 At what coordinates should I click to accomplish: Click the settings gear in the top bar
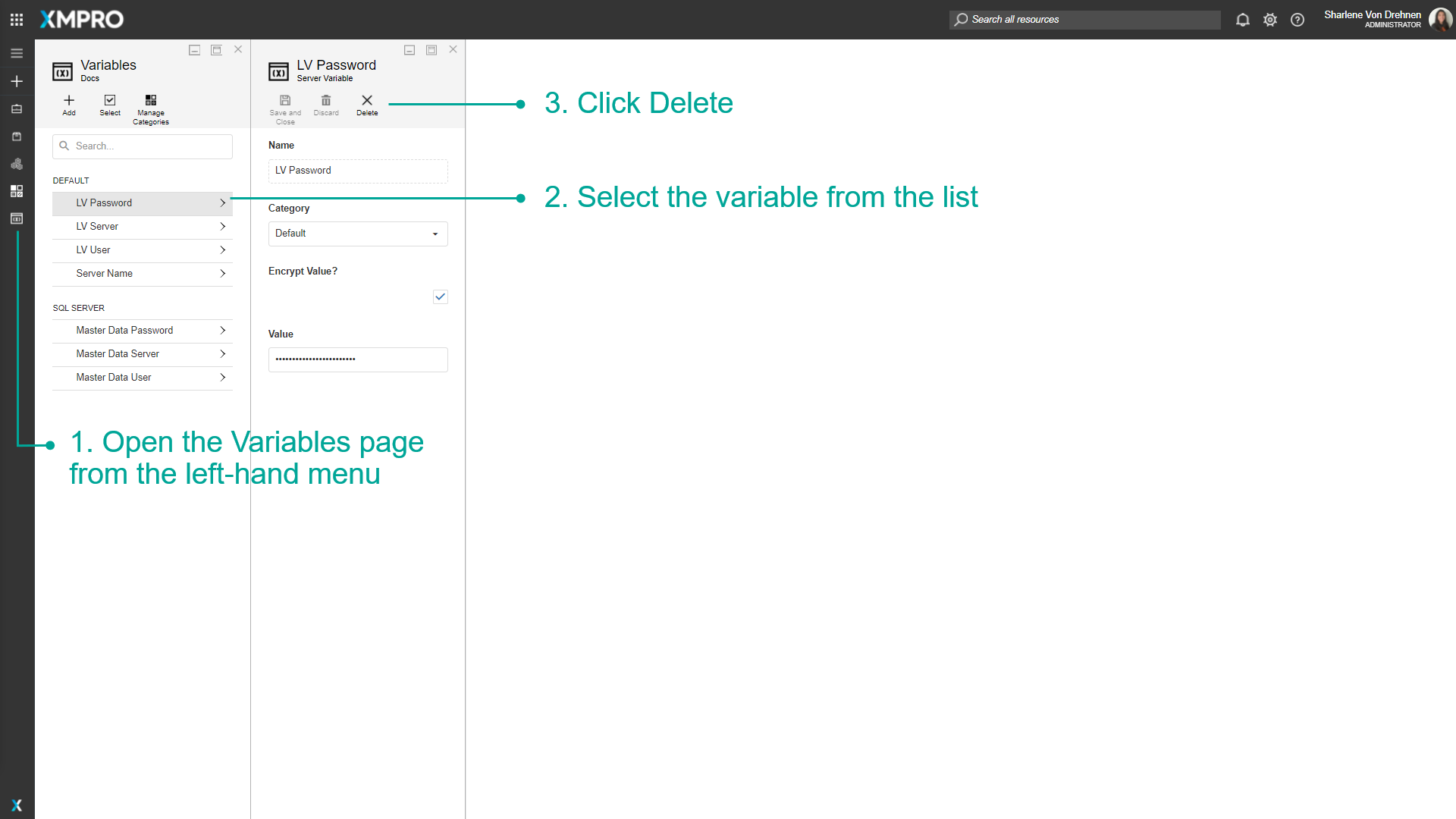1269,20
